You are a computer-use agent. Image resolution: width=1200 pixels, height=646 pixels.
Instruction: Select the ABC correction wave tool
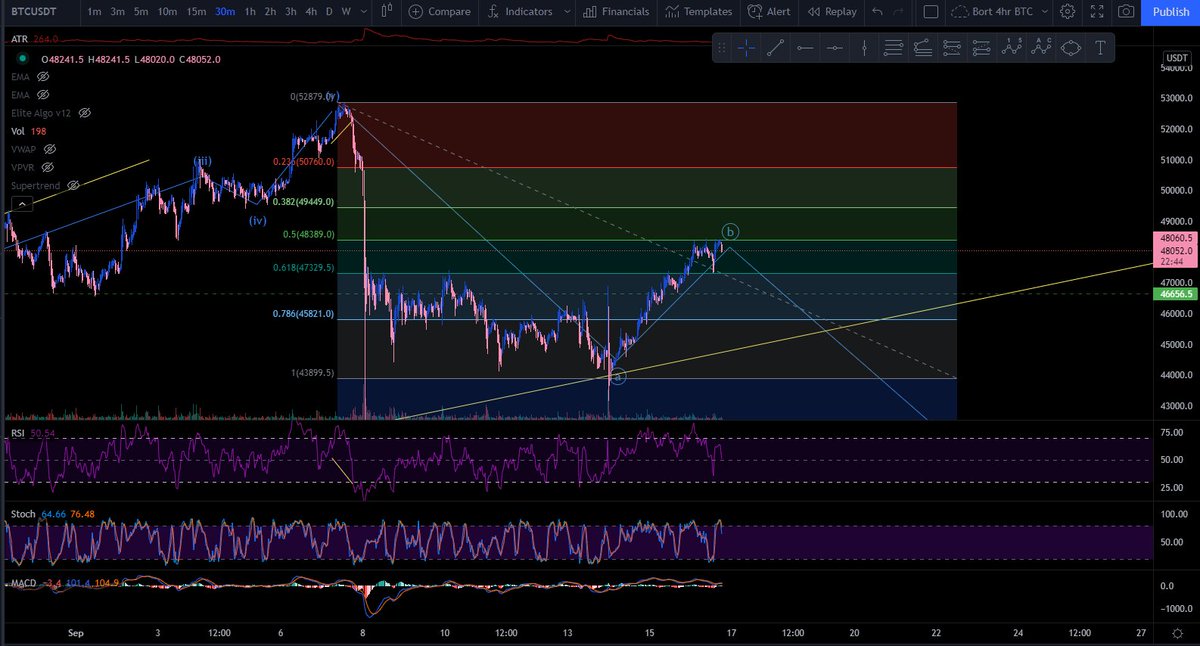(1041, 48)
